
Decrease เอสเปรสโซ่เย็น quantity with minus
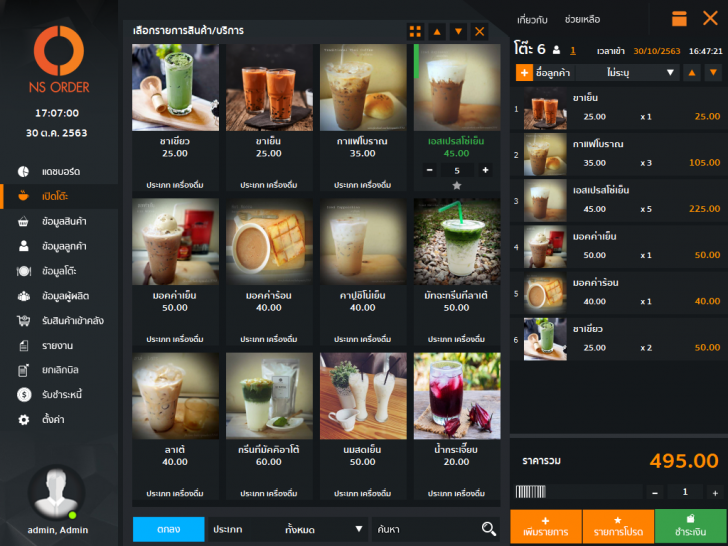[x=429, y=170]
